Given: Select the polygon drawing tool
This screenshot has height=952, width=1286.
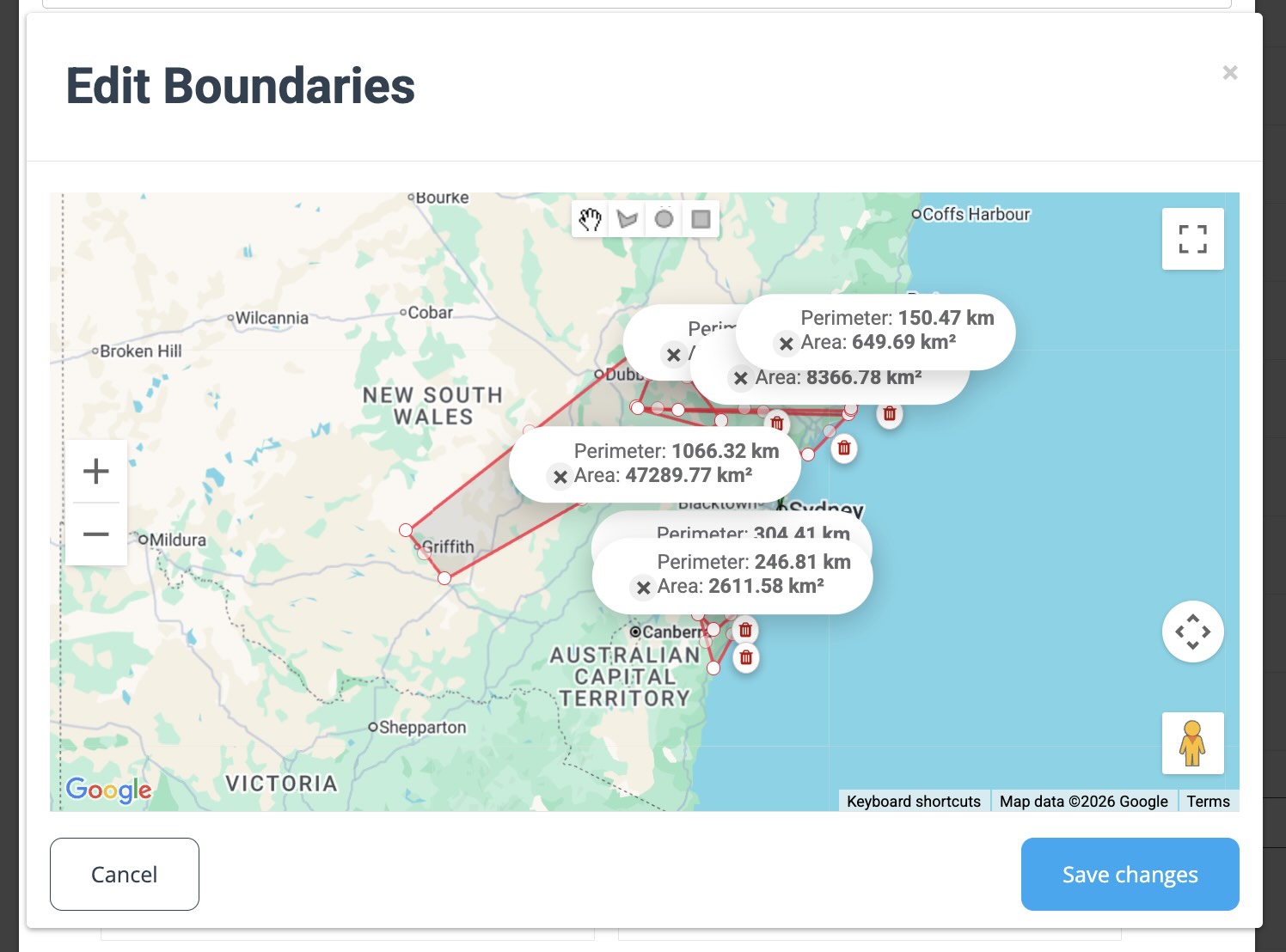Looking at the screenshot, I should pos(627,219).
